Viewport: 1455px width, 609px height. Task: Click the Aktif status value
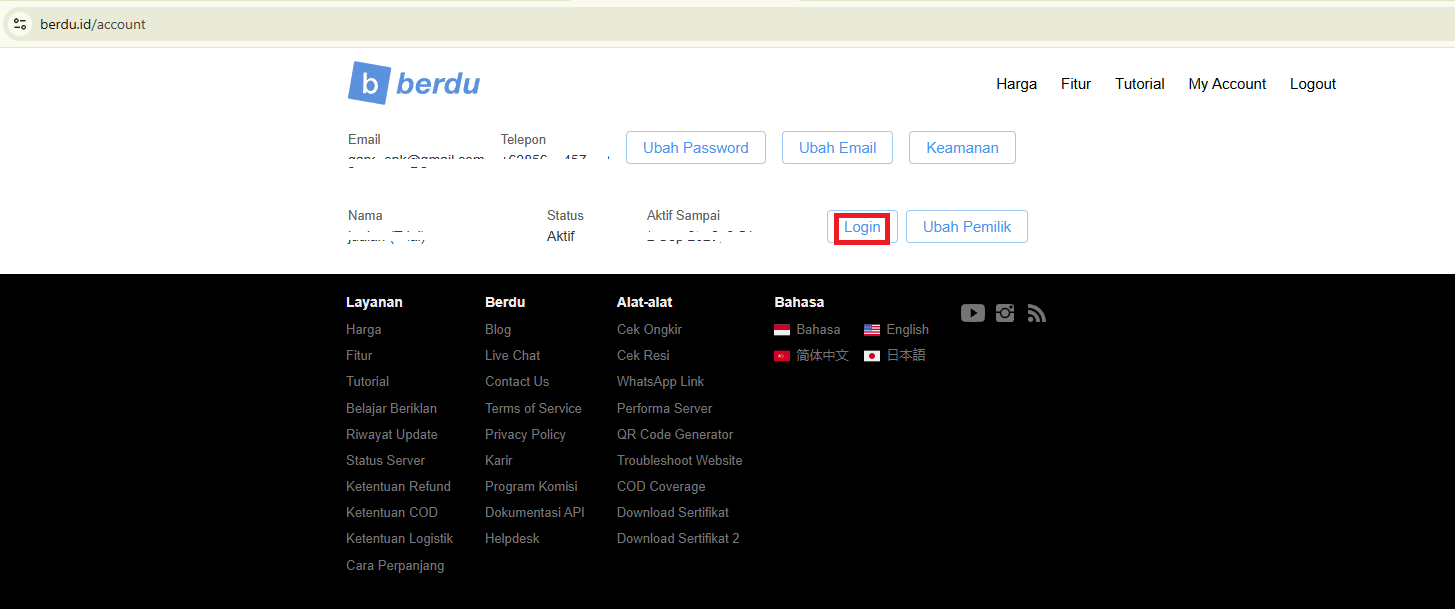[561, 237]
